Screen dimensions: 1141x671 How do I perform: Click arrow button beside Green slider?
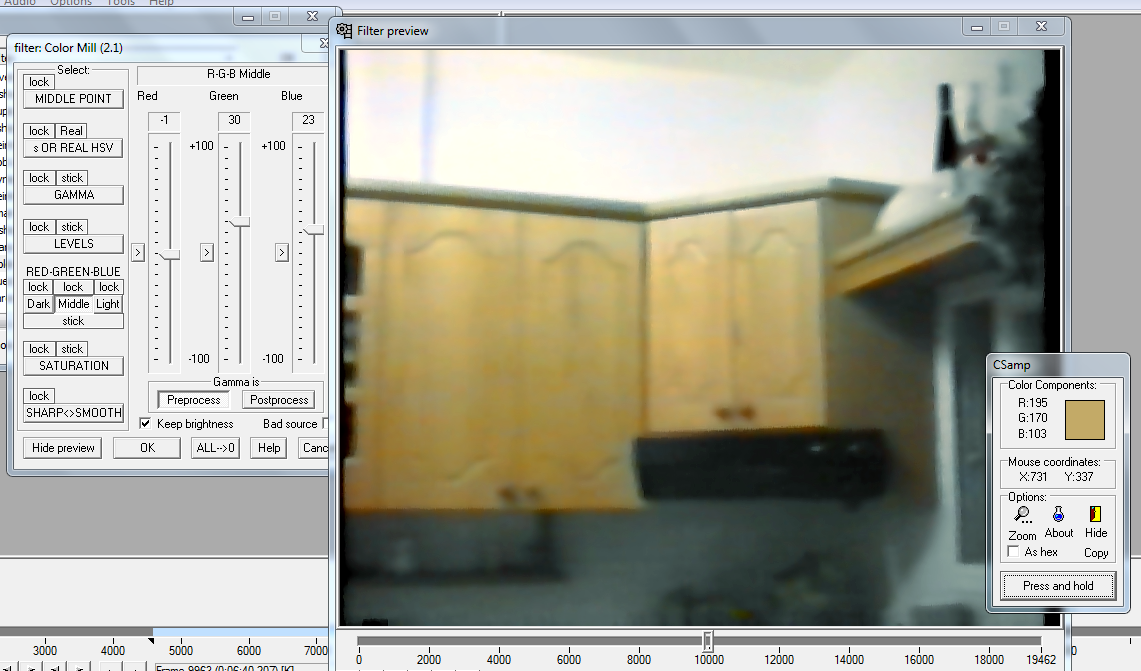point(207,253)
